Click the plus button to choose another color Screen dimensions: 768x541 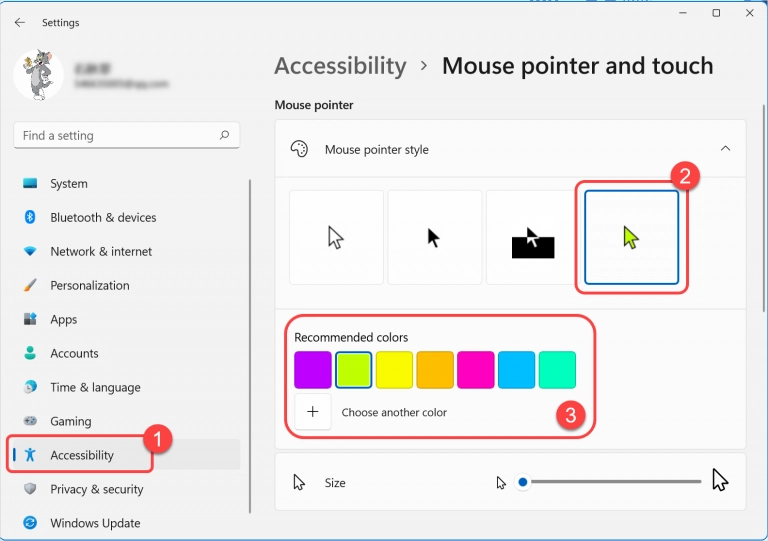pos(312,412)
